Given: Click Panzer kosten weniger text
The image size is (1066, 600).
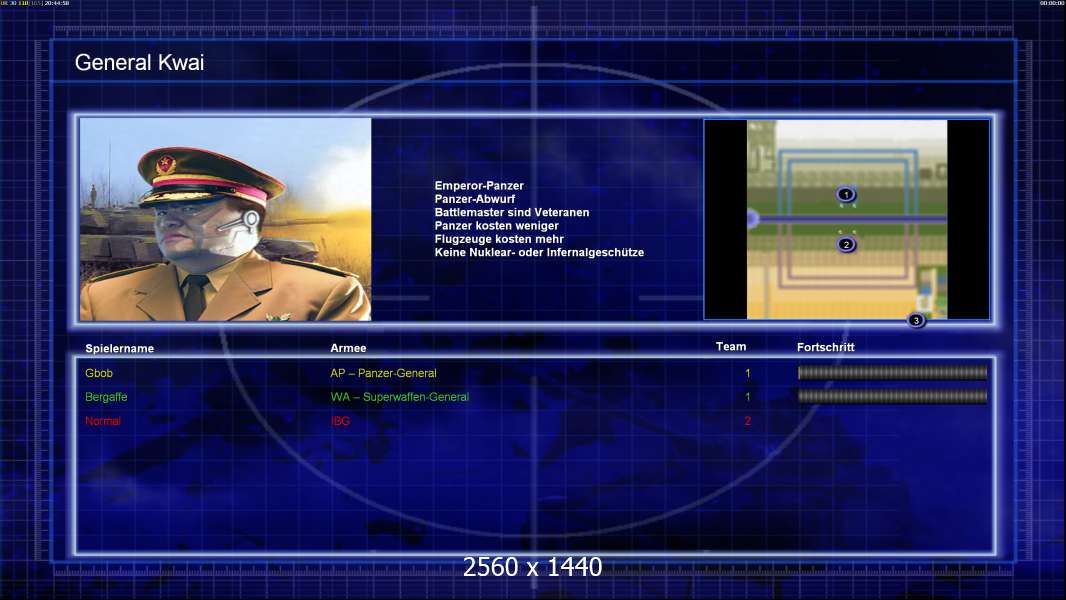Looking at the screenshot, I should [x=496, y=226].
